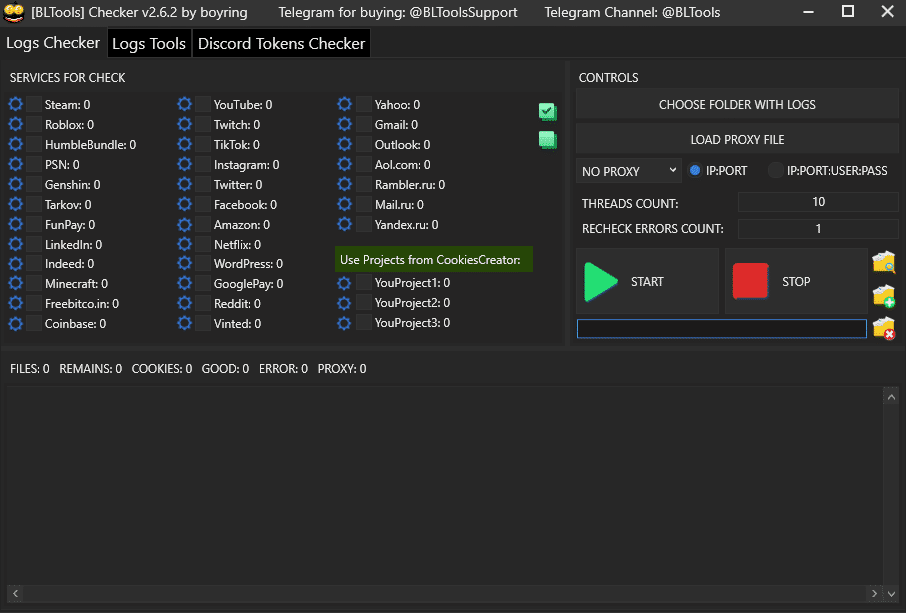Click the folder search icon beside START
The image size is (906, 613).
point(884,261)
